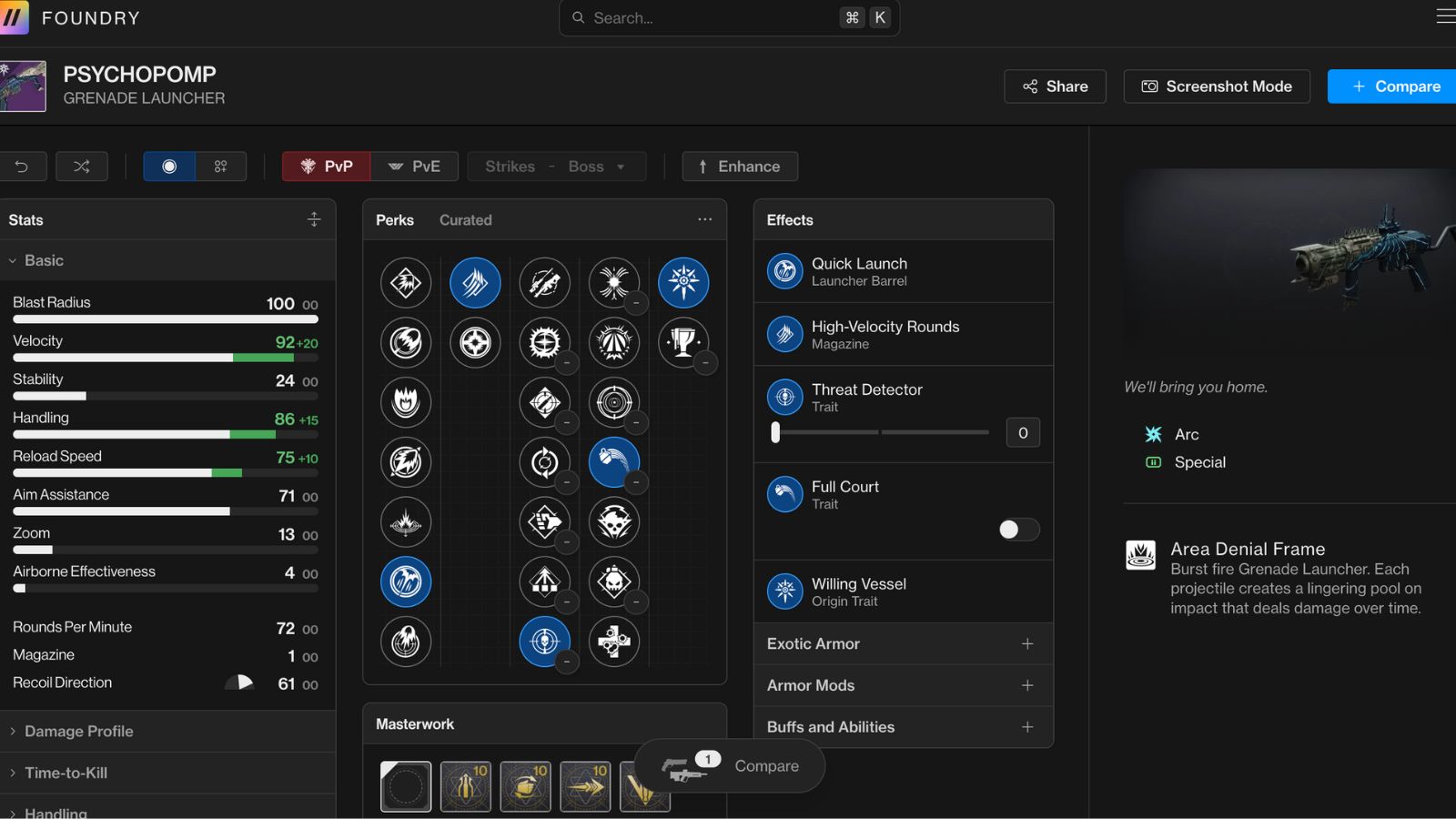Expand the Exotic Armor effects row
The width and height of the screenshot is (1456, 819).
[x=903, y=643]
